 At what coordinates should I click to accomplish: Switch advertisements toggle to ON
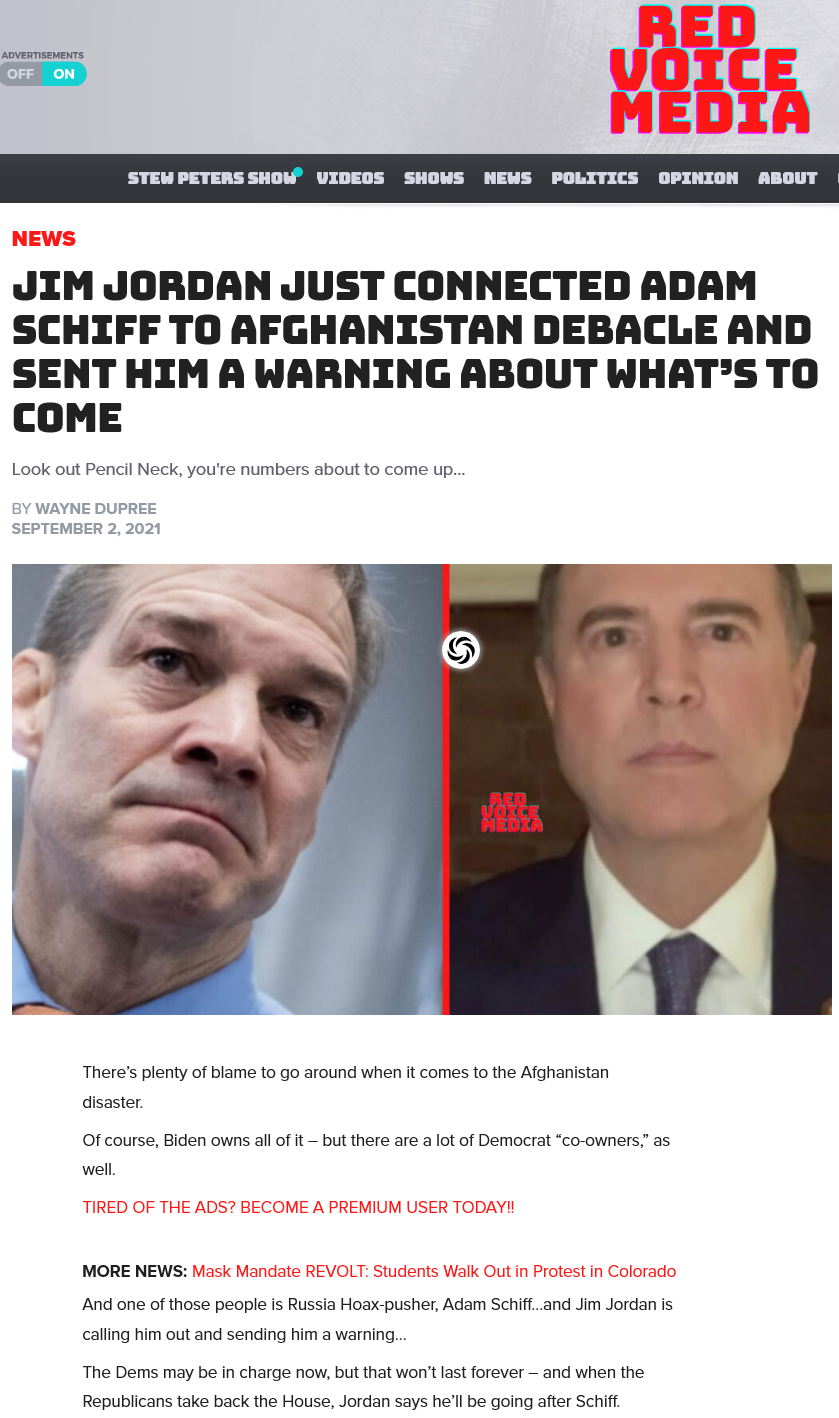(x=64, y=74)
